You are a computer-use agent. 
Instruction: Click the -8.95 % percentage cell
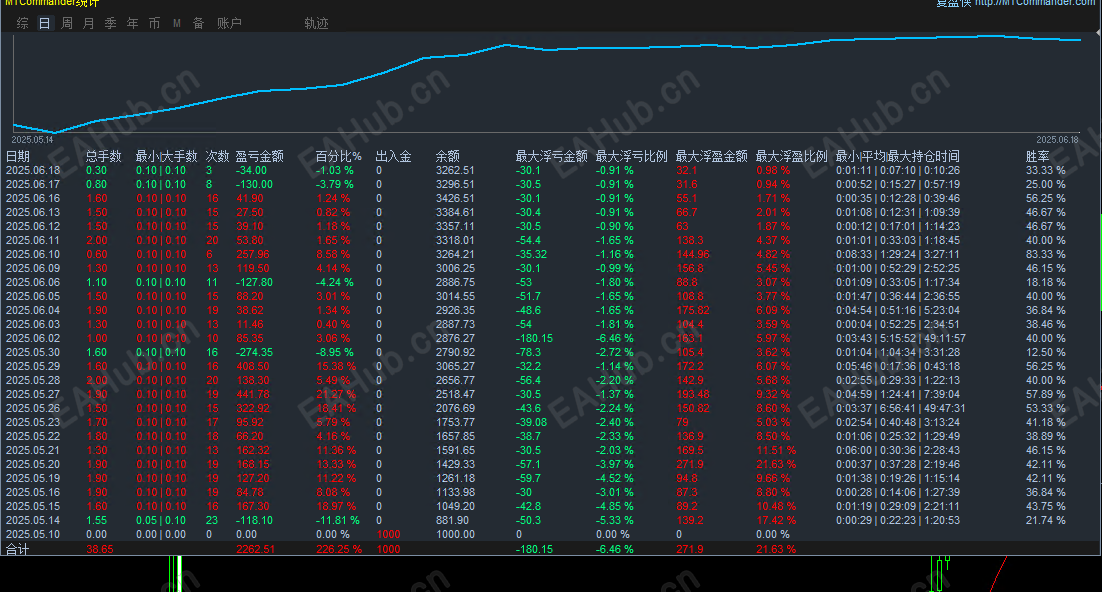[x=335, y=352]
